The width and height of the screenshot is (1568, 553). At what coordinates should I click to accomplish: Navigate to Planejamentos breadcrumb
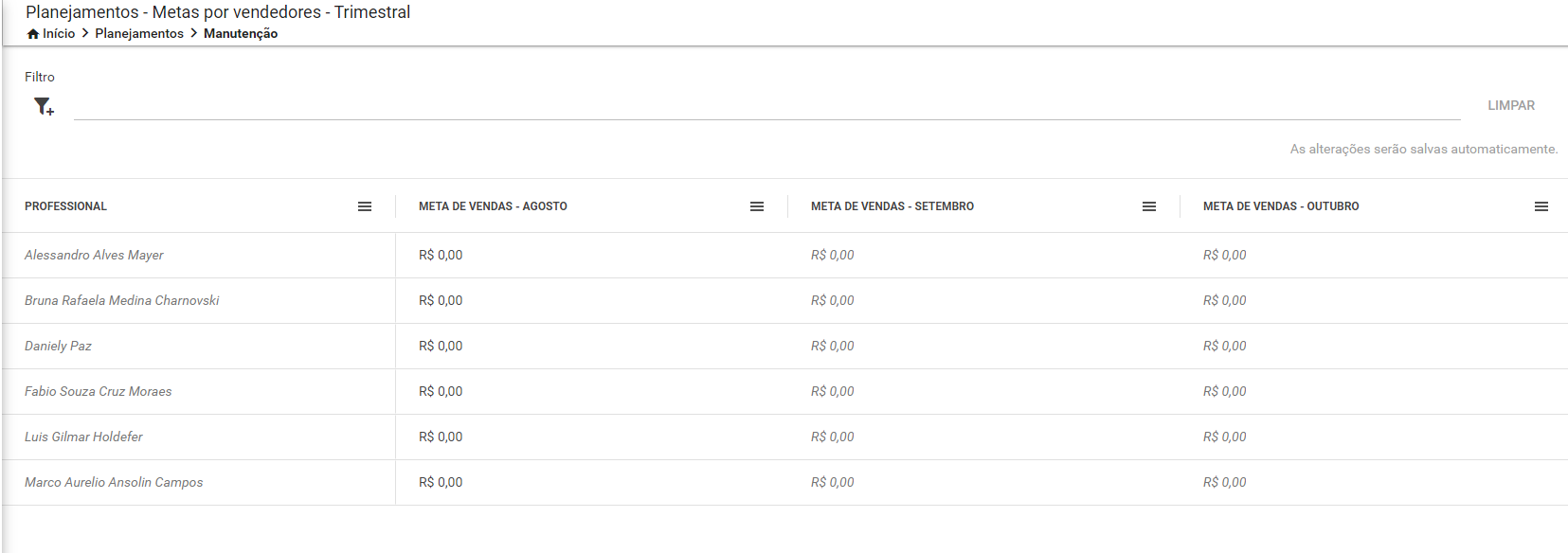tap(139, 34)
